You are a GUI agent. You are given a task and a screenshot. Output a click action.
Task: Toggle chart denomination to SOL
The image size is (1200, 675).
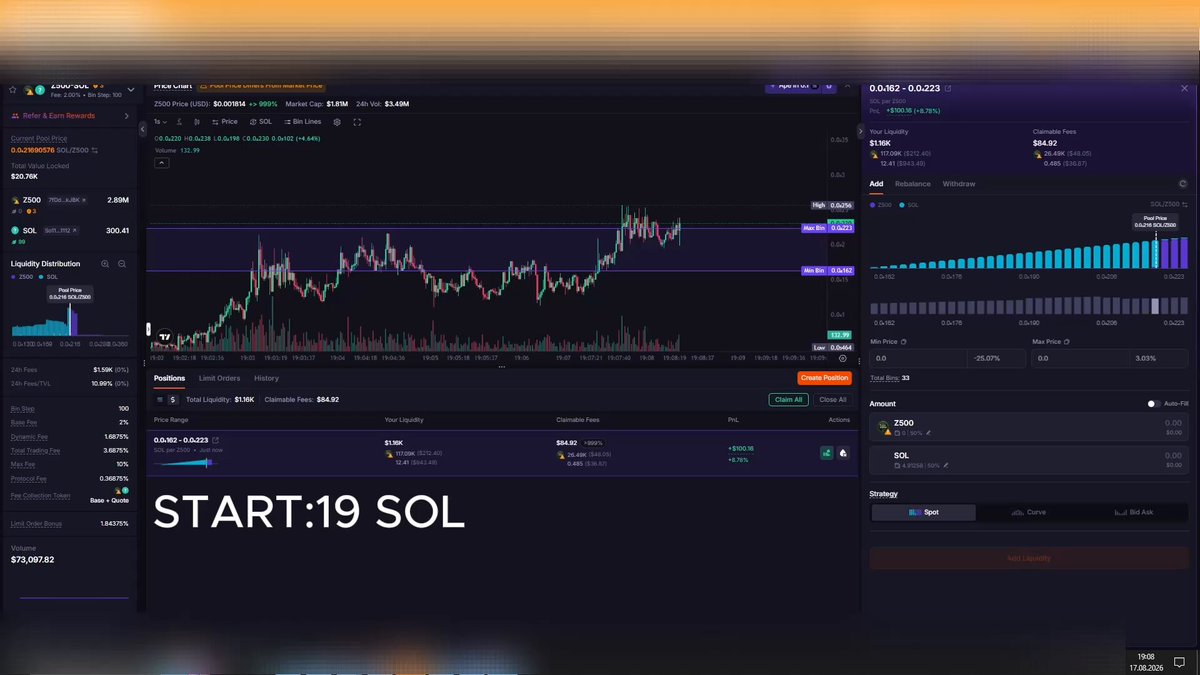(x=261, y=121)
